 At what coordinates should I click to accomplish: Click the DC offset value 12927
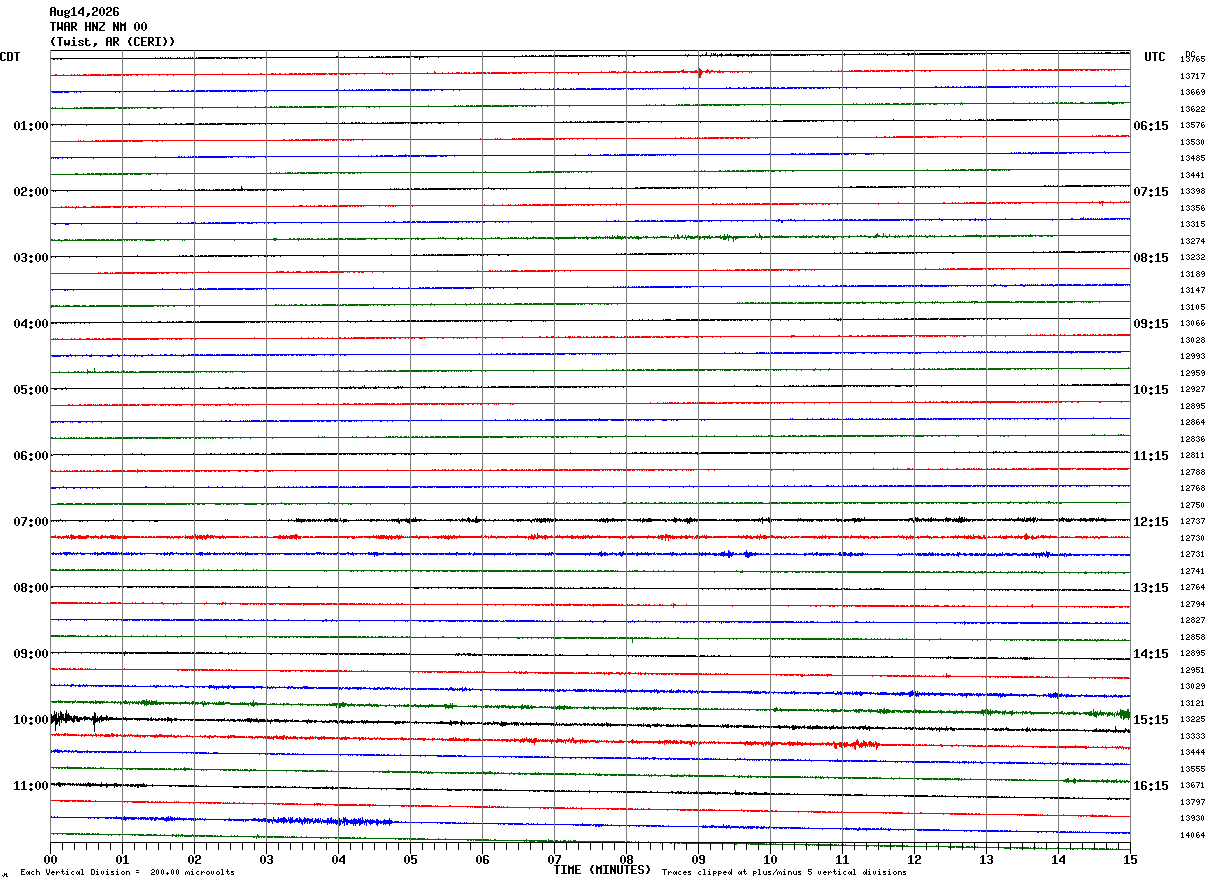click(1192, 390)
